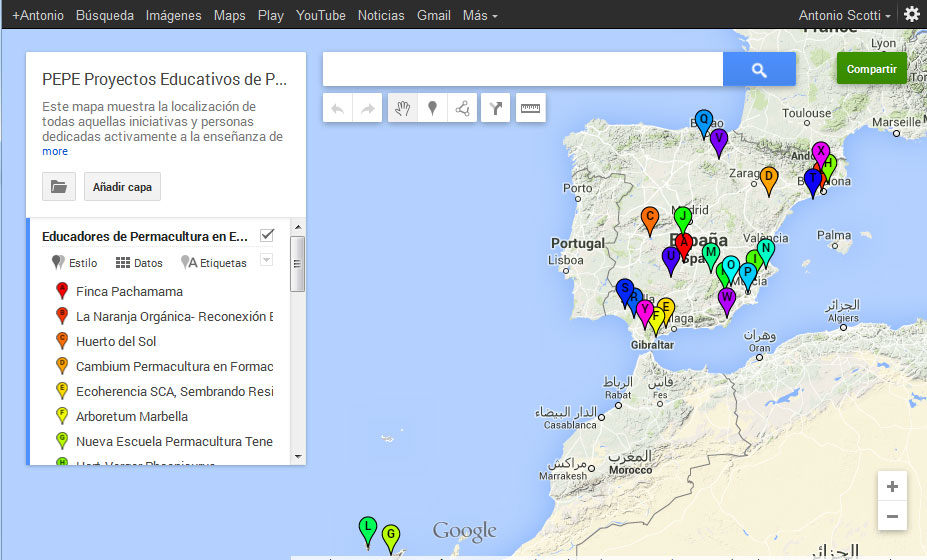The width and height of the screenshot is (927, 560).
Task: Click the 'more' description link
Action: [x=55, y=151]
